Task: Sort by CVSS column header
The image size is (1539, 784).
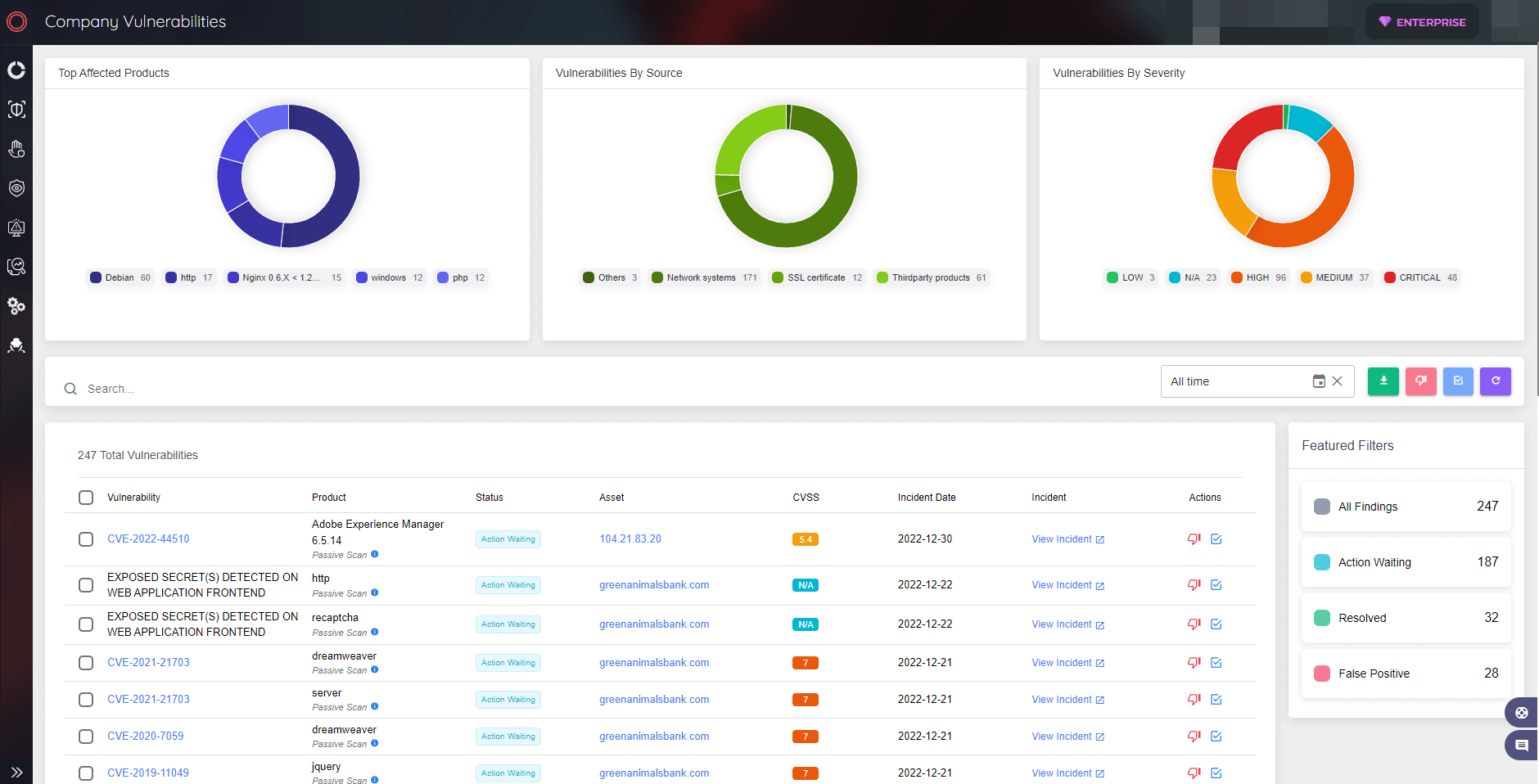Action: coord(806,498)
